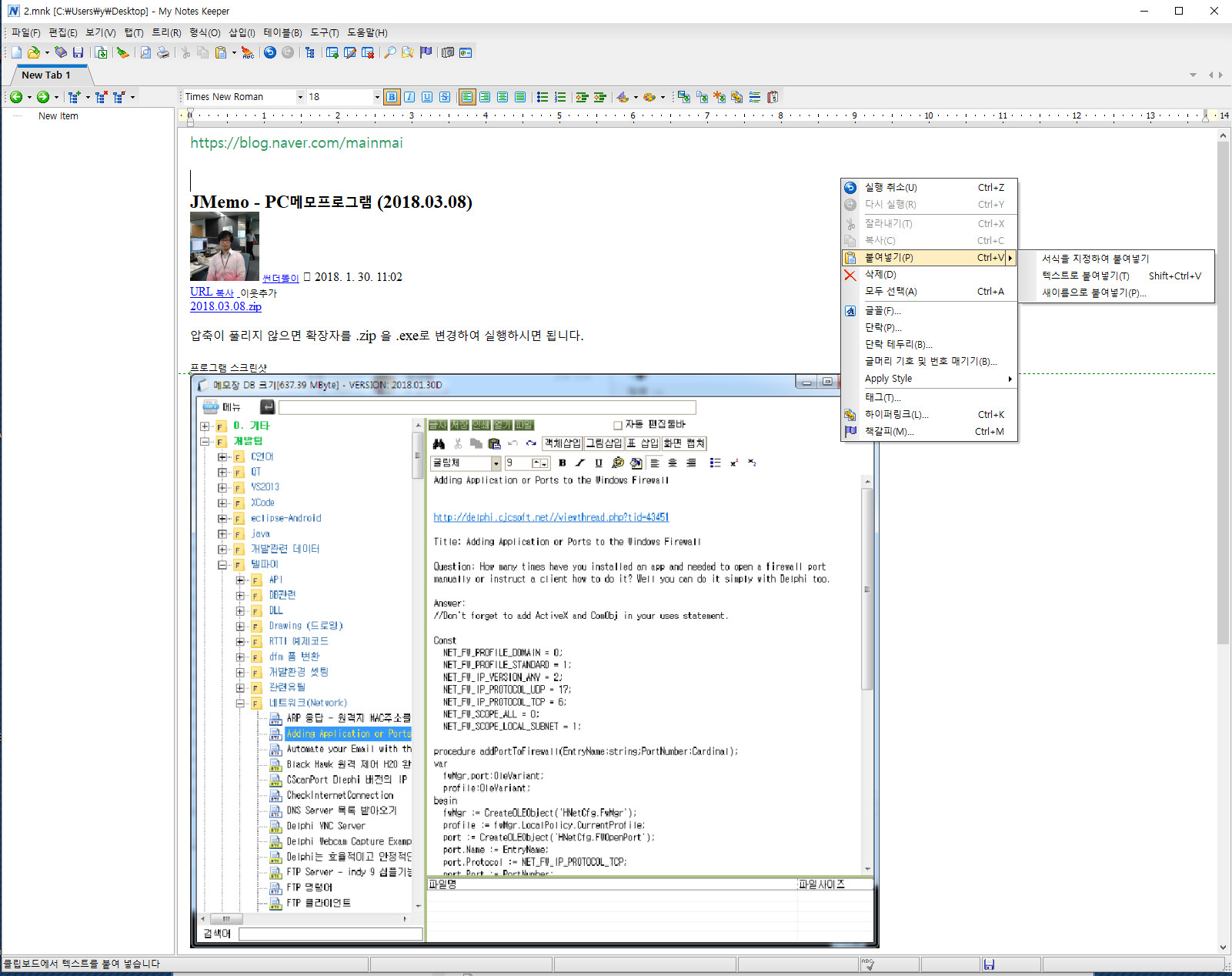This screenshot has height=976, width=1232.
Task: Click the print preview magnifier page icon
Action: (145, 52)
